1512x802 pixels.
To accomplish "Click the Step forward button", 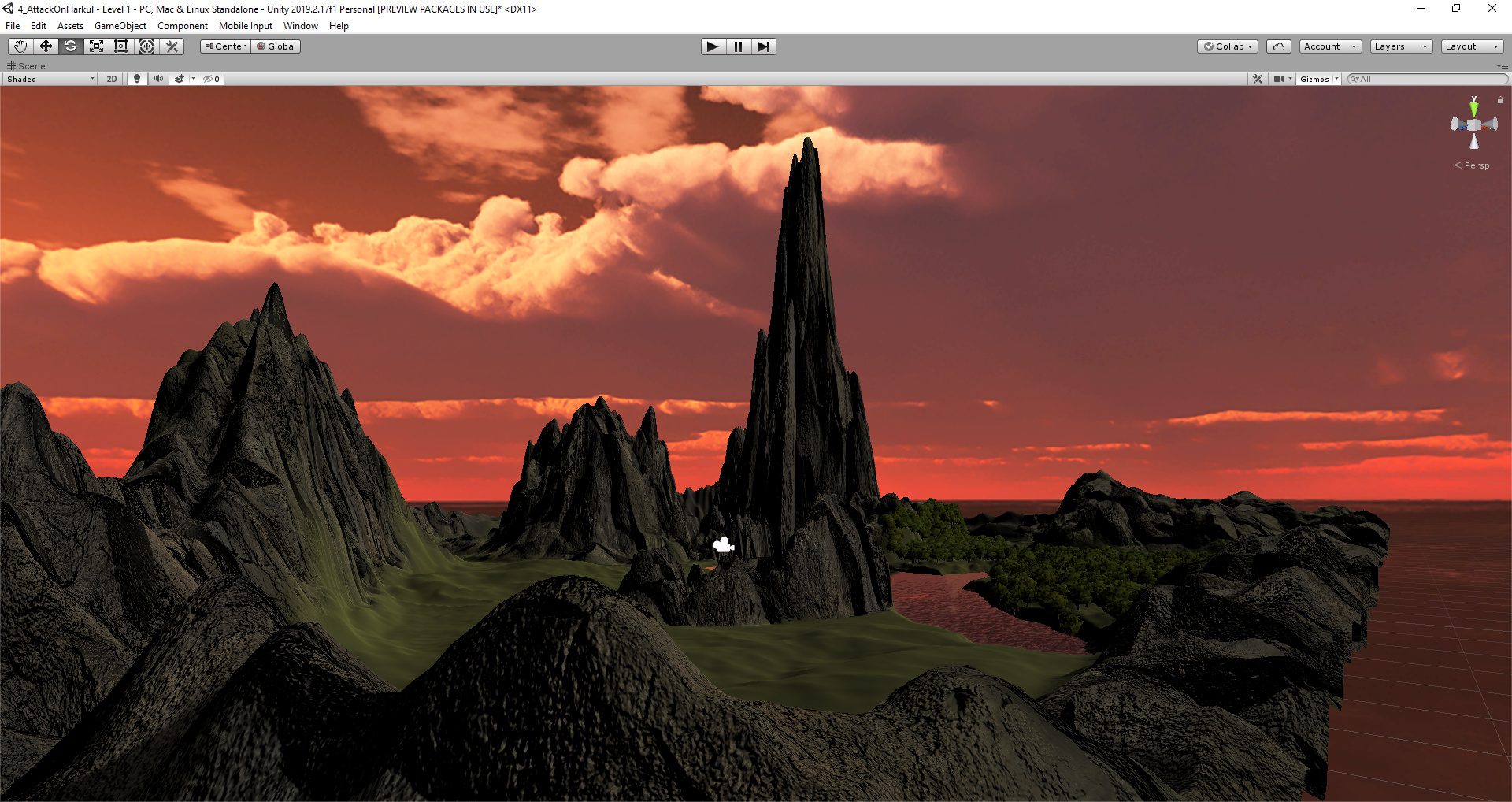I will tap(763, 46).
